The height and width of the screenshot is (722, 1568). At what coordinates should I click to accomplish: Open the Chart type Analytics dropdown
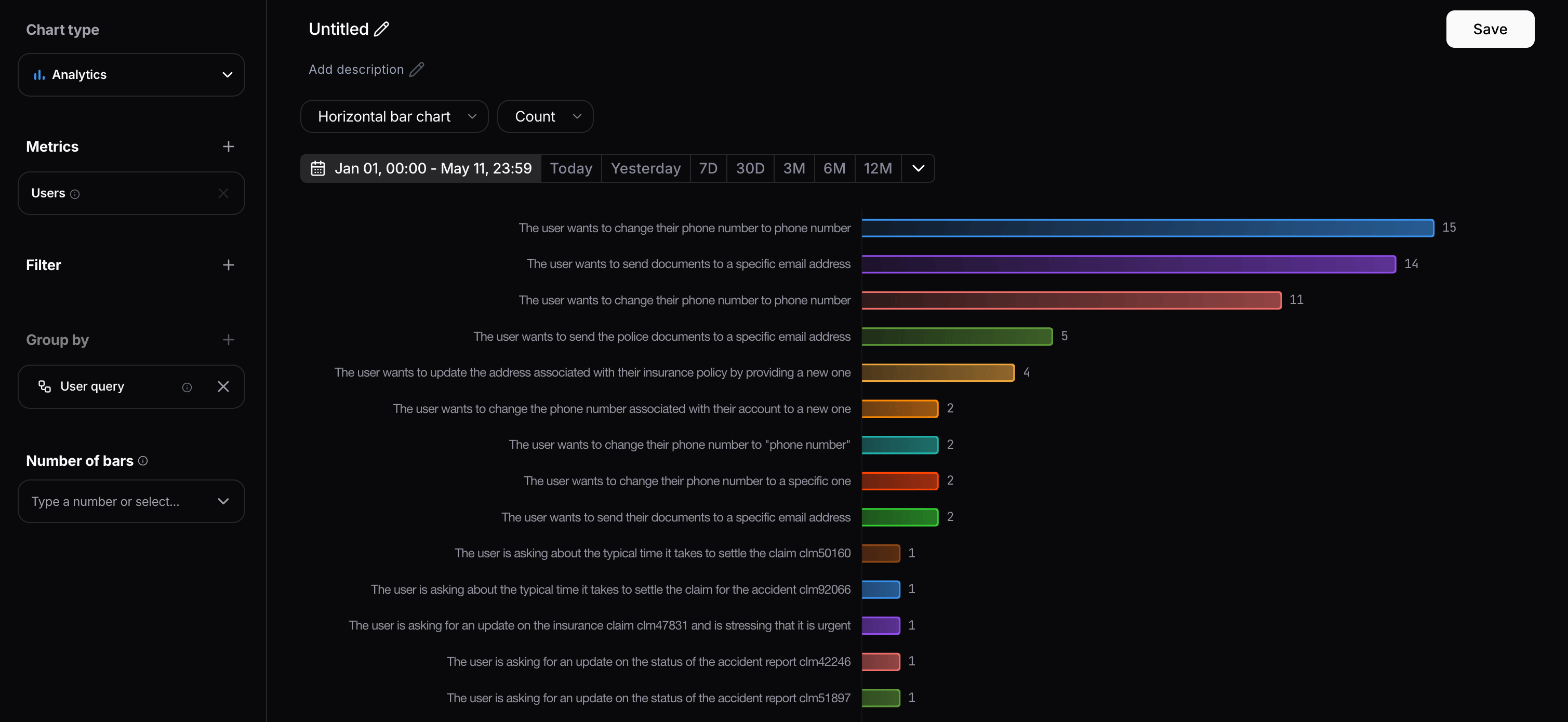131,75
